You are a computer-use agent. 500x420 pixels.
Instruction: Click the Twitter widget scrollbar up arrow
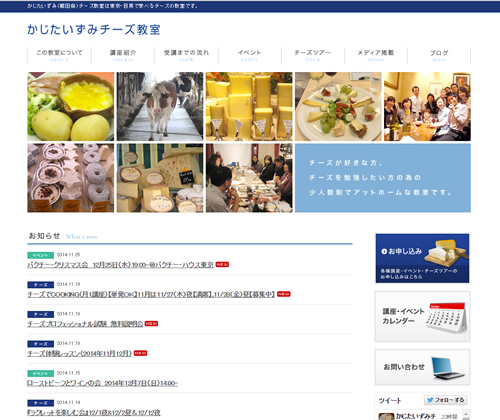coord(466,414)
